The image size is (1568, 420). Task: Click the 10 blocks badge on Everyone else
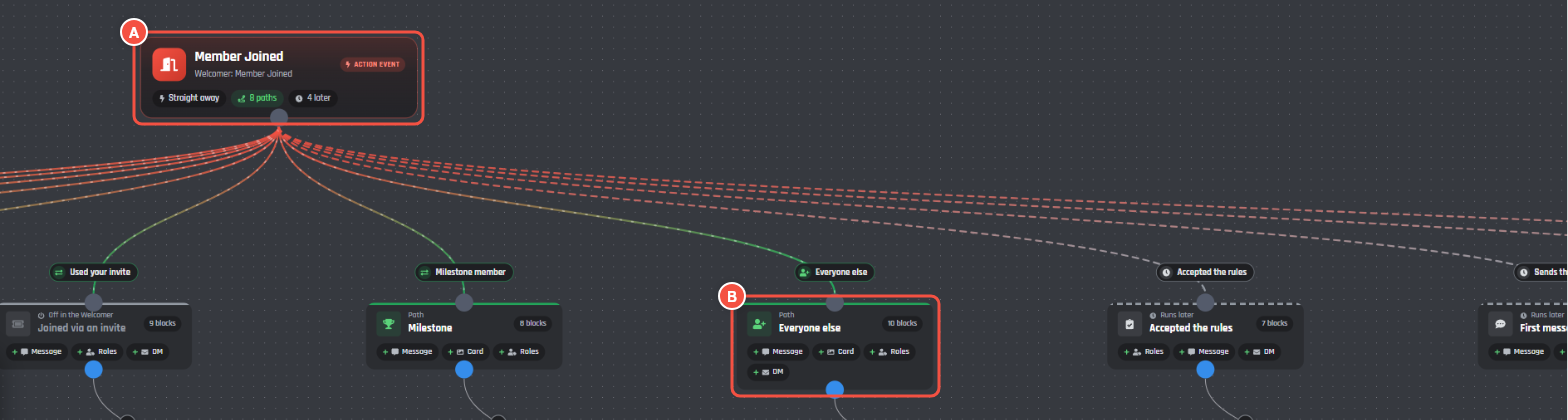pos(901,324)
